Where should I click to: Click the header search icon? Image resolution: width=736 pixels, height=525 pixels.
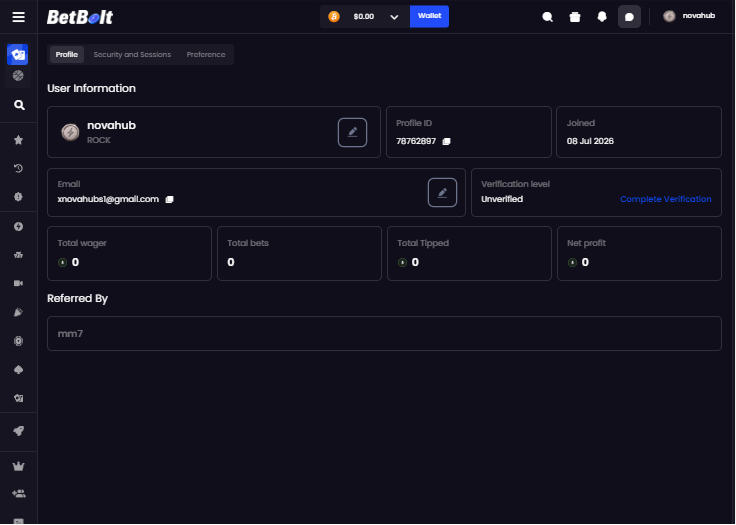coord(547,17)
